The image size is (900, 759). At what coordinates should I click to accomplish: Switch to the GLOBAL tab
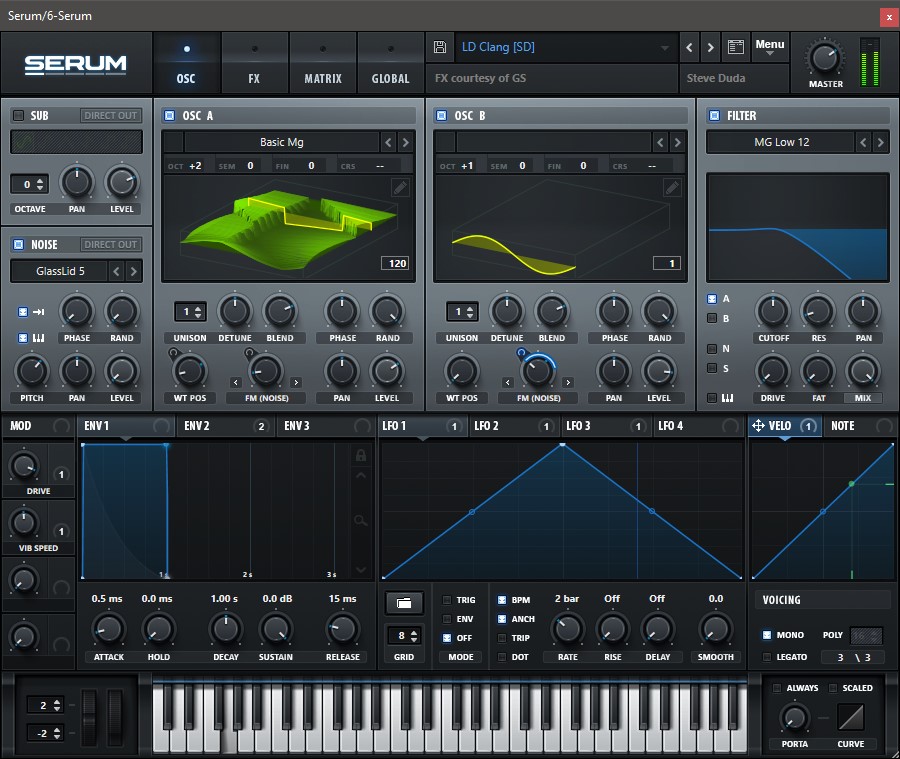click(390, 63)
